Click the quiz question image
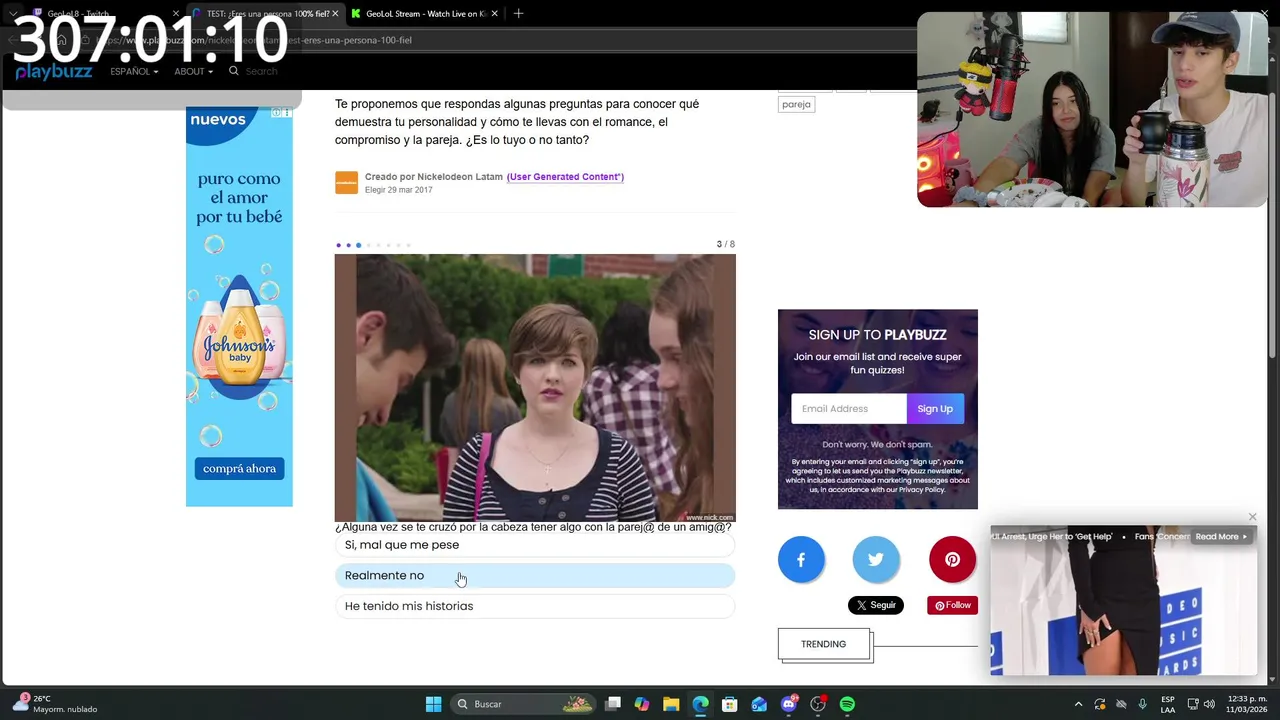 point(535,388)
